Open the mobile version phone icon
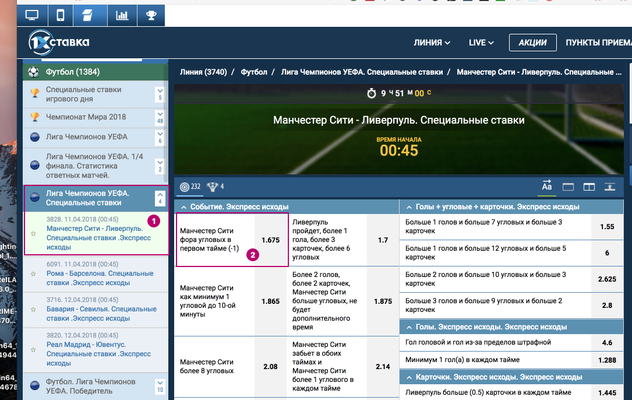632x400 pixels. [x=60, y=15]
